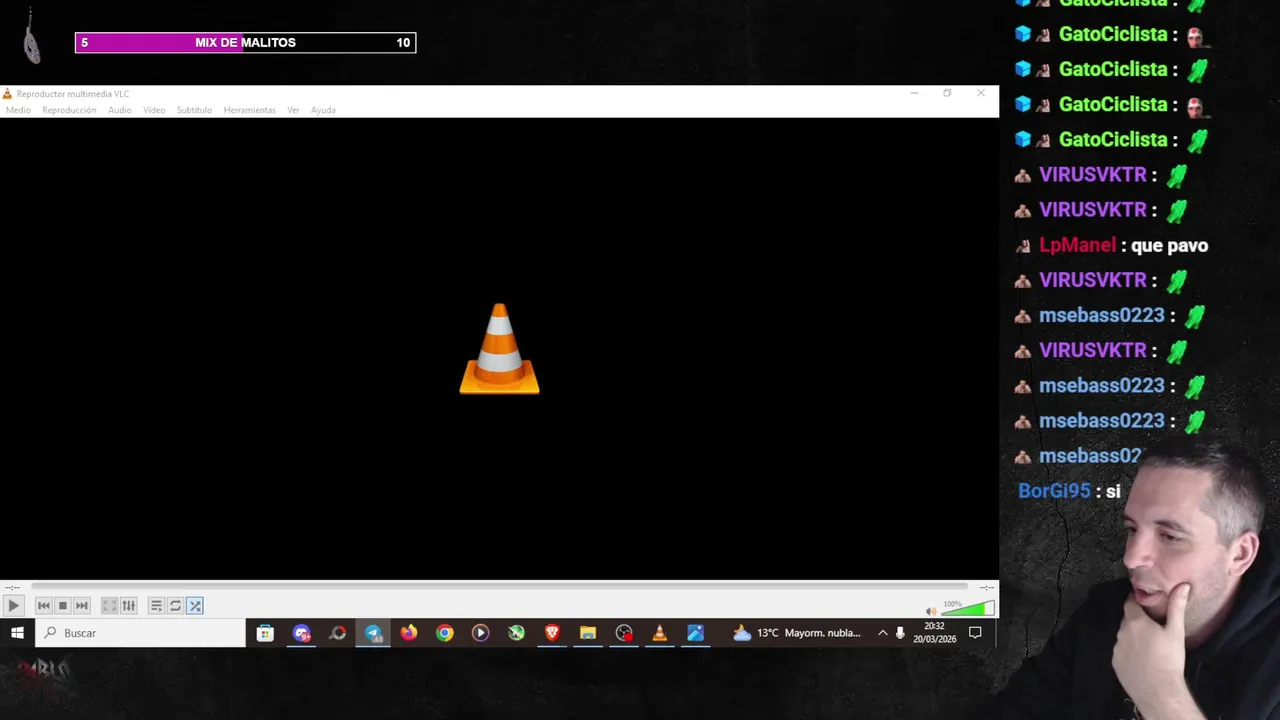Screen dimensions: 1280x720
Task: Click the large VLC cone in video area
Action: click(x=499, y=349)
